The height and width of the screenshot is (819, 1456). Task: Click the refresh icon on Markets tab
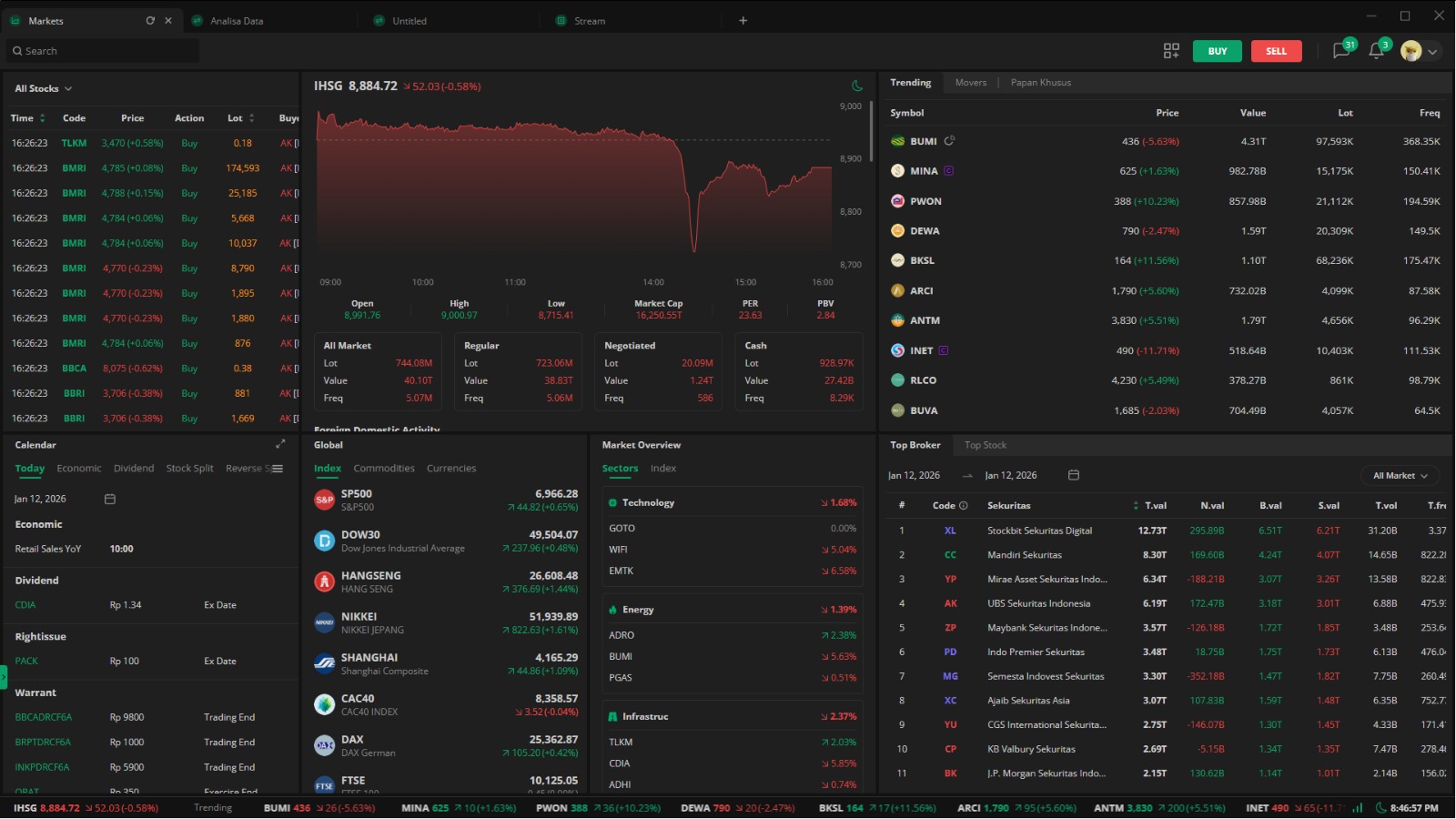(150, 20)
